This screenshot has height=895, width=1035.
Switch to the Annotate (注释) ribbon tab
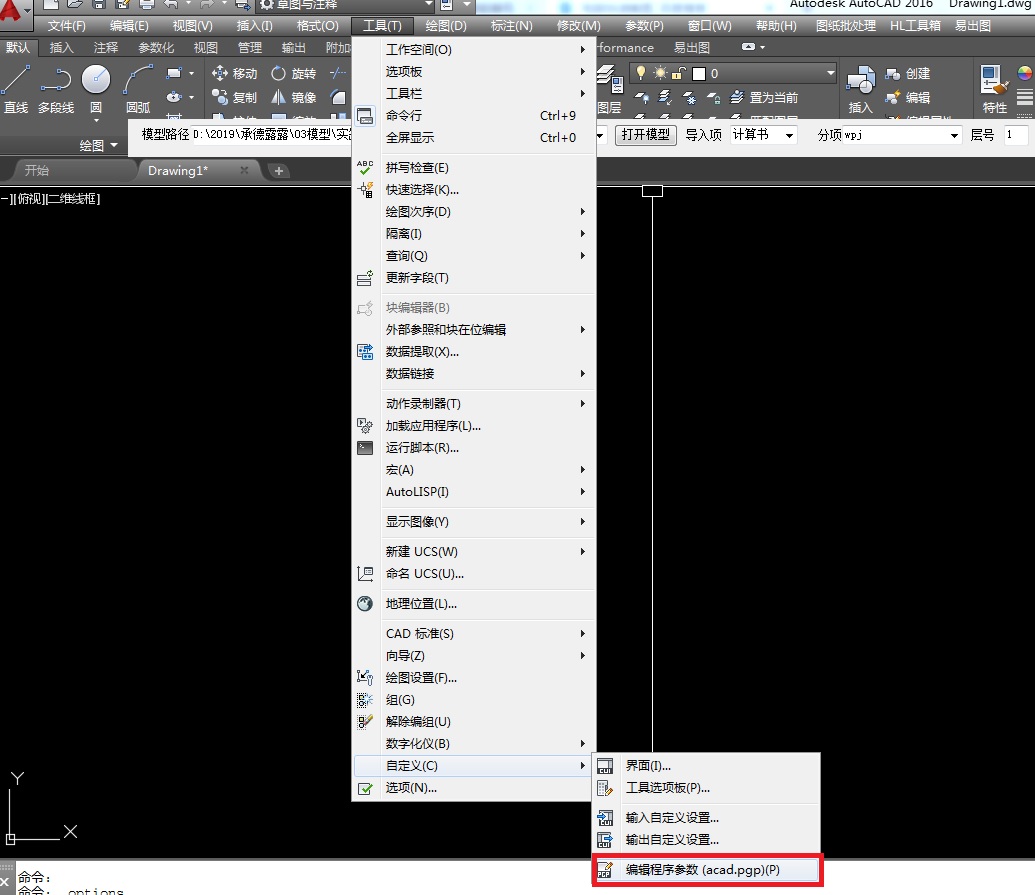[106, 48]
